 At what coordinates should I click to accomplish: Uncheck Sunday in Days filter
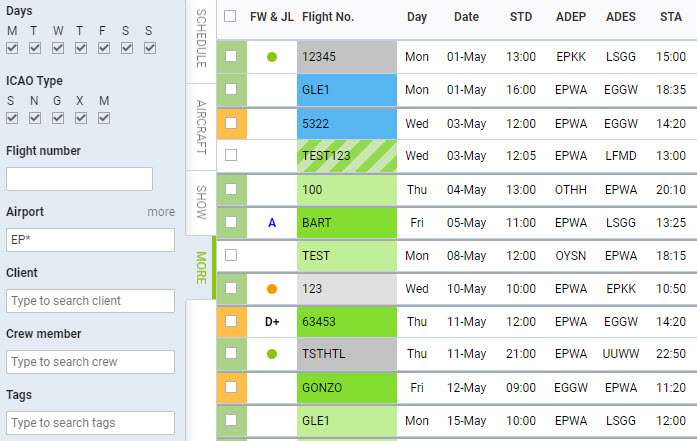[150, 48]
